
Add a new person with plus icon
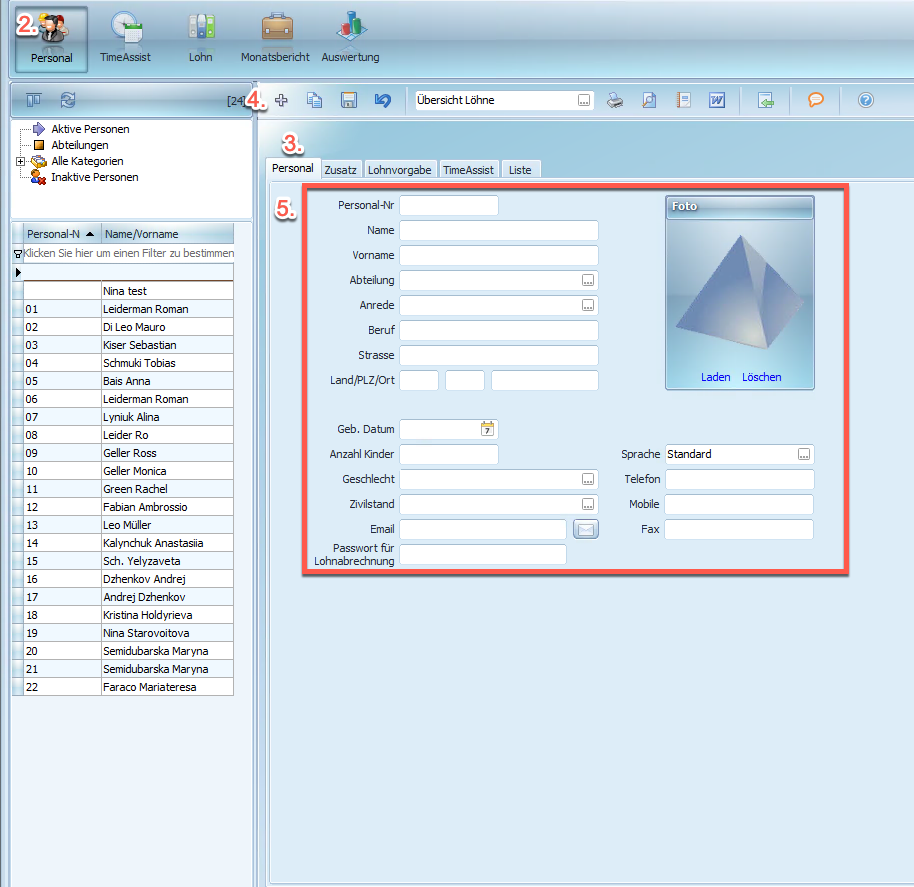pos(281,100)
